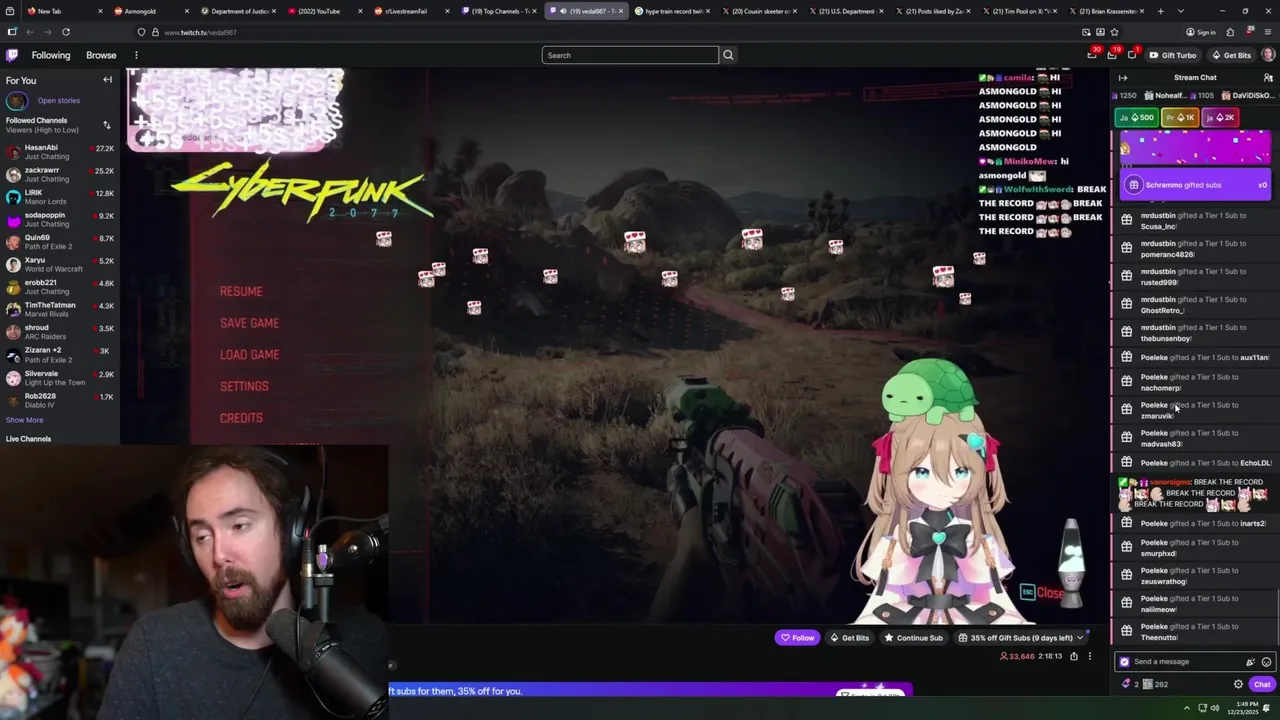The height and width of the screenshot is (720, 1280).
Task: Click the taskbar clock 1:49 PM
Action: point(1245,707)
